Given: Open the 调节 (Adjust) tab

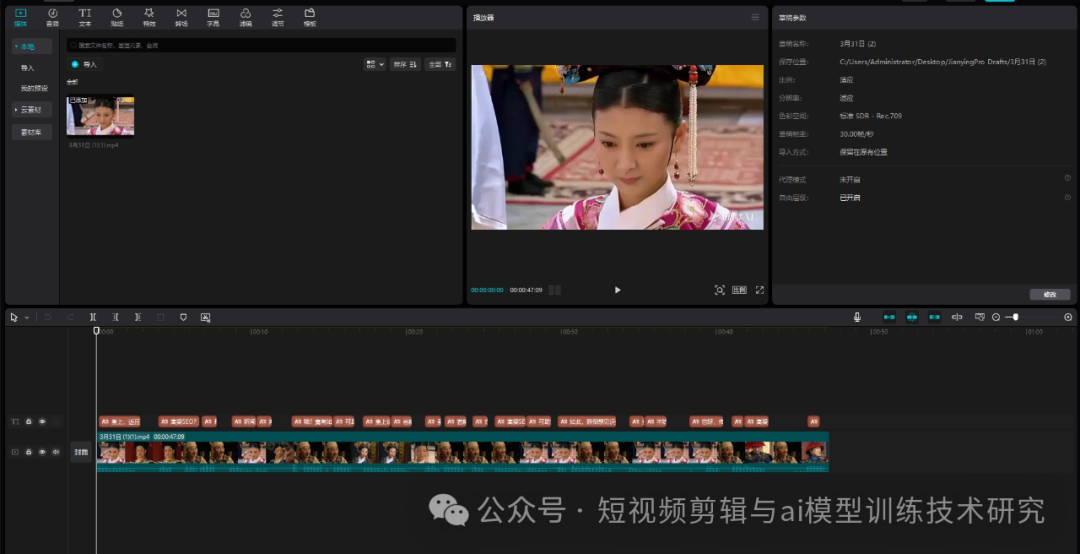Looking at the screenshot, I should [x=278, y=17].
